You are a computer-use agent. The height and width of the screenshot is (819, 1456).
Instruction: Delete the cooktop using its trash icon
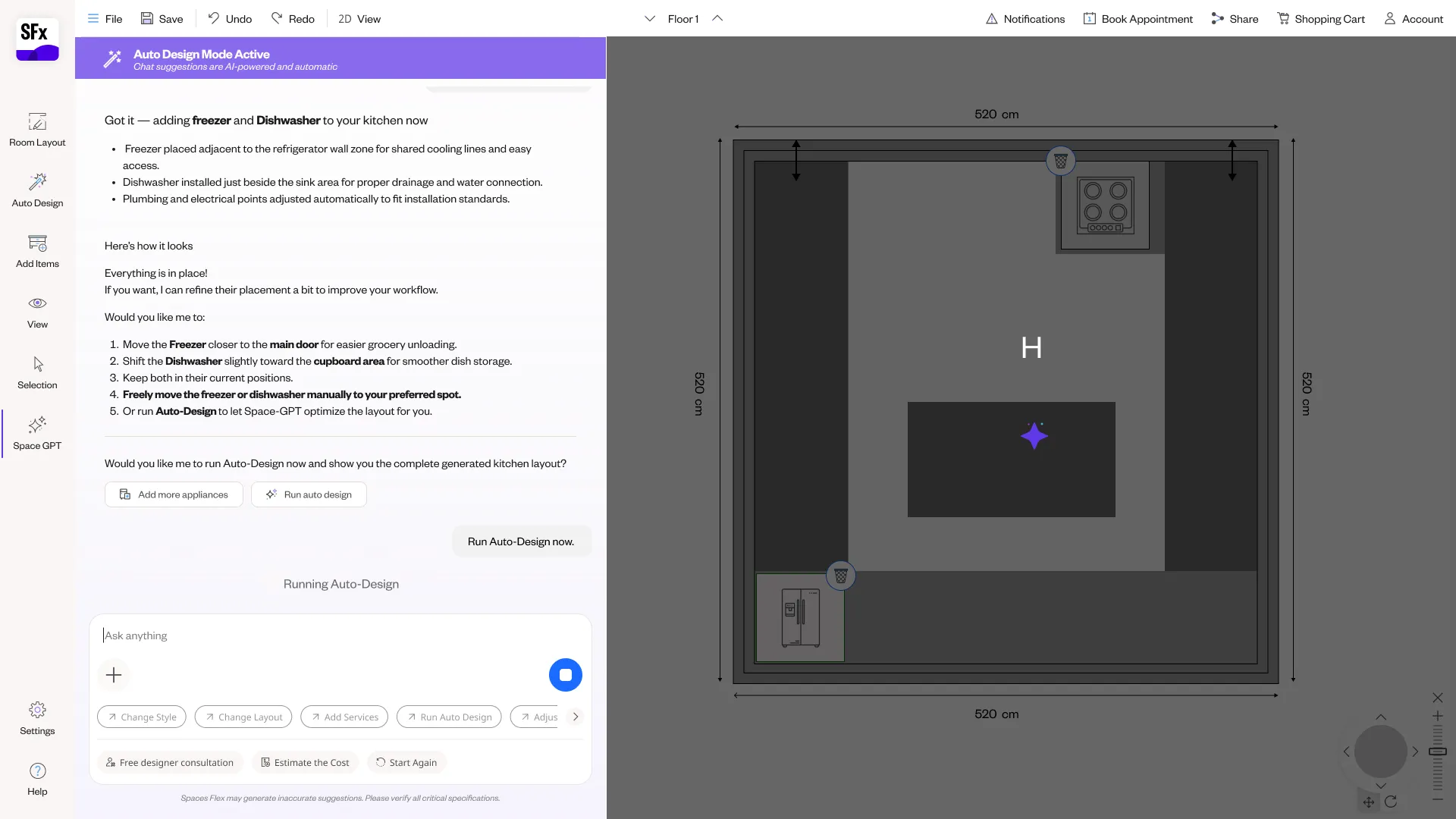(1061, 161)
